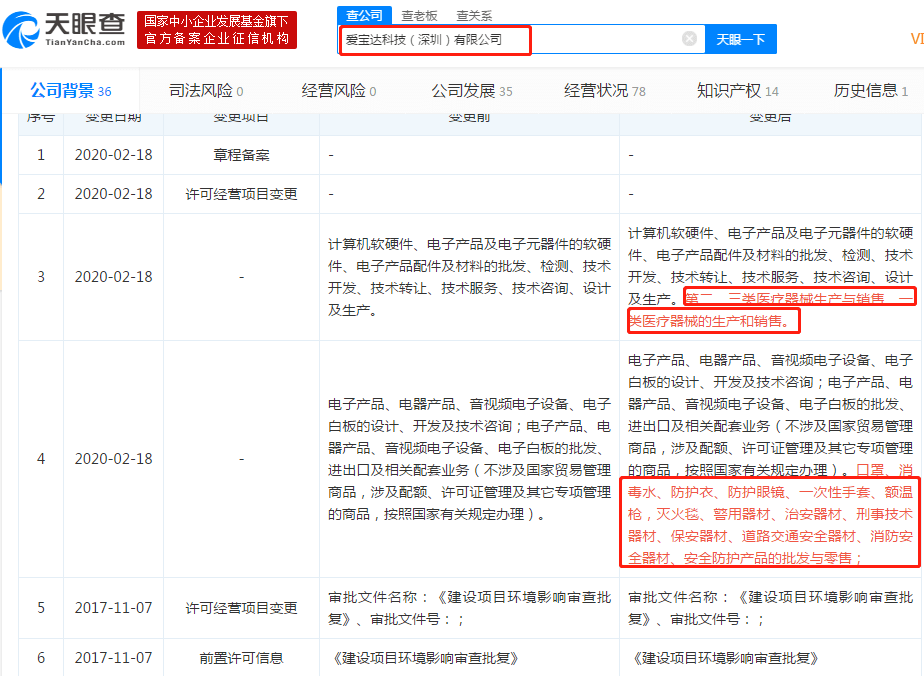Image resolution: width=924 pixels, height=676 pixels.
Task: Open the 知识产权 14 section tab
Action: tap(738, 91)
